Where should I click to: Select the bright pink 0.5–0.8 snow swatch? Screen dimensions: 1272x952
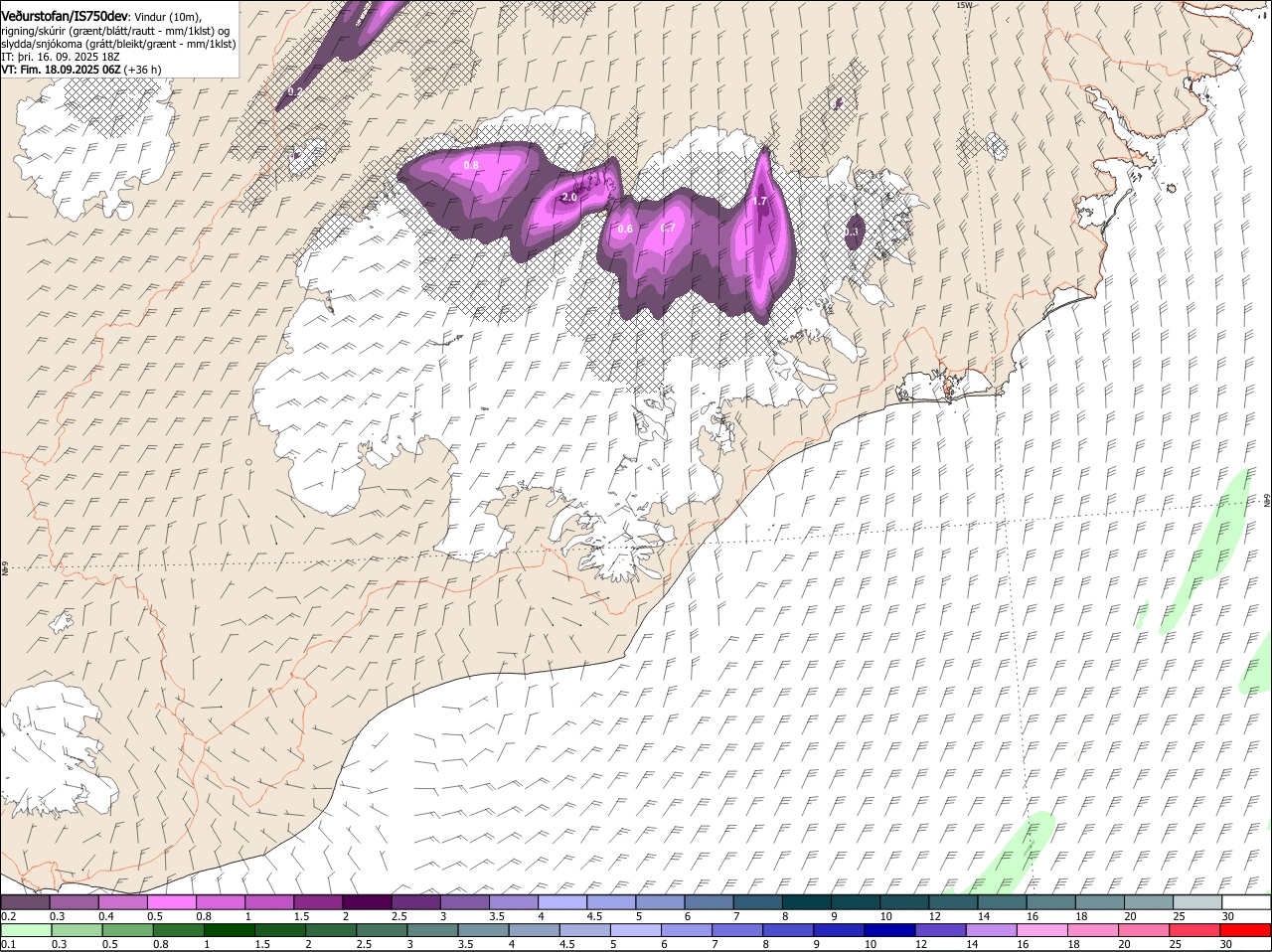click(x=172, y=901)
